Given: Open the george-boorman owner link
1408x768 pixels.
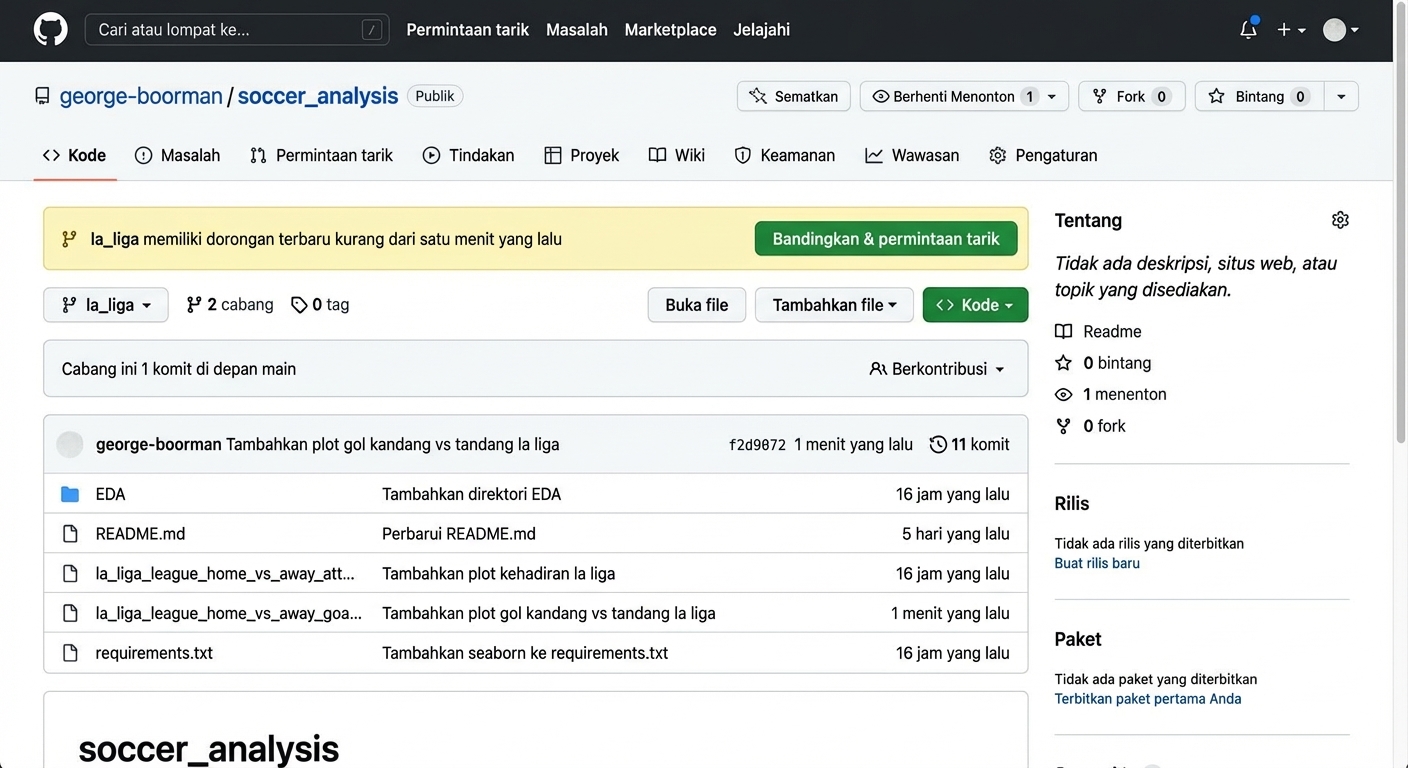Looking at the screenshot, I should point(141,96).
